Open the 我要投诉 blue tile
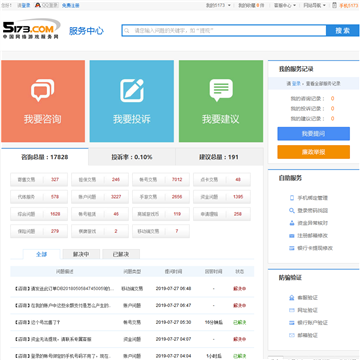Screen dimensions: 360x360 [x=132, y=101]
